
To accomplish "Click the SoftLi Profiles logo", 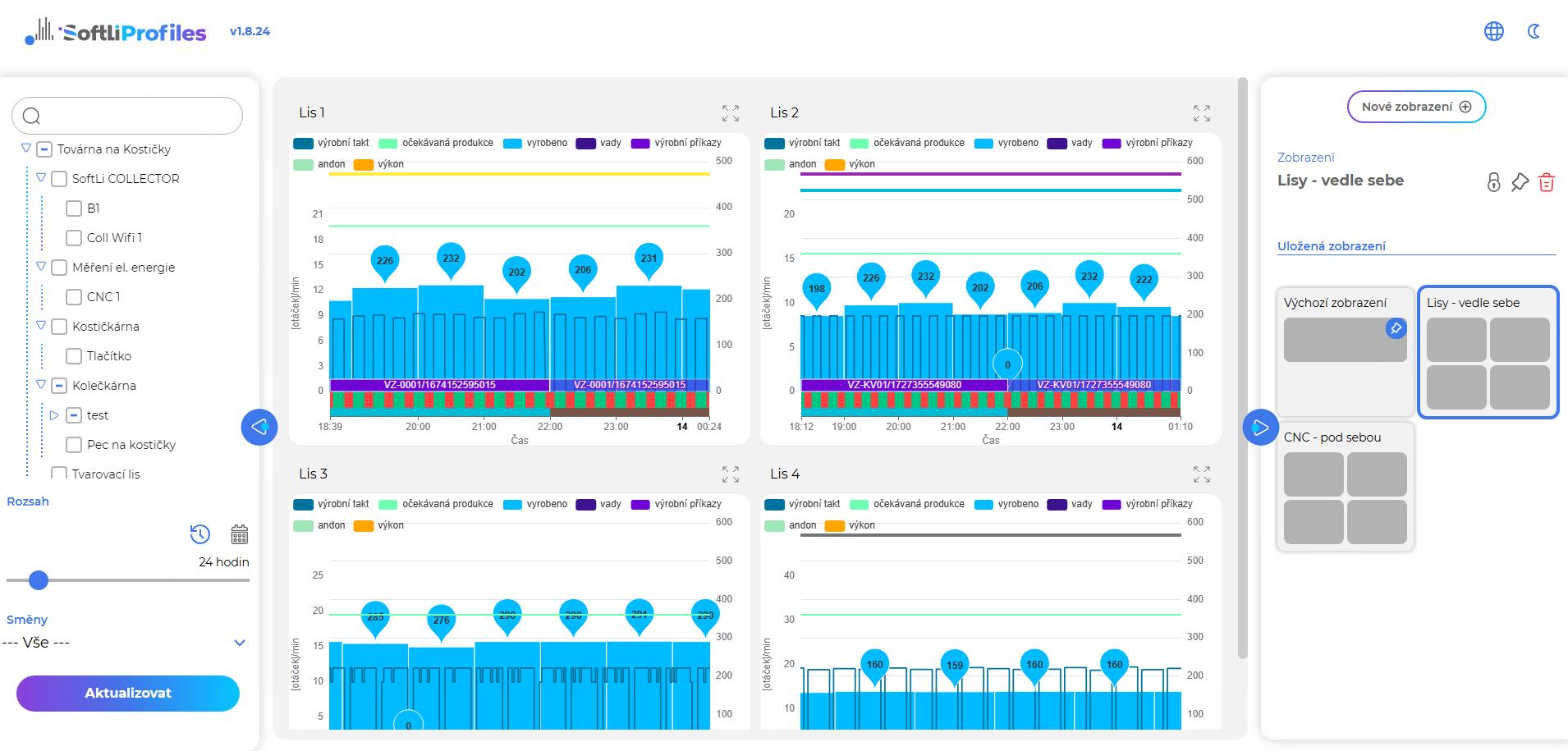I will click(116, 31).
